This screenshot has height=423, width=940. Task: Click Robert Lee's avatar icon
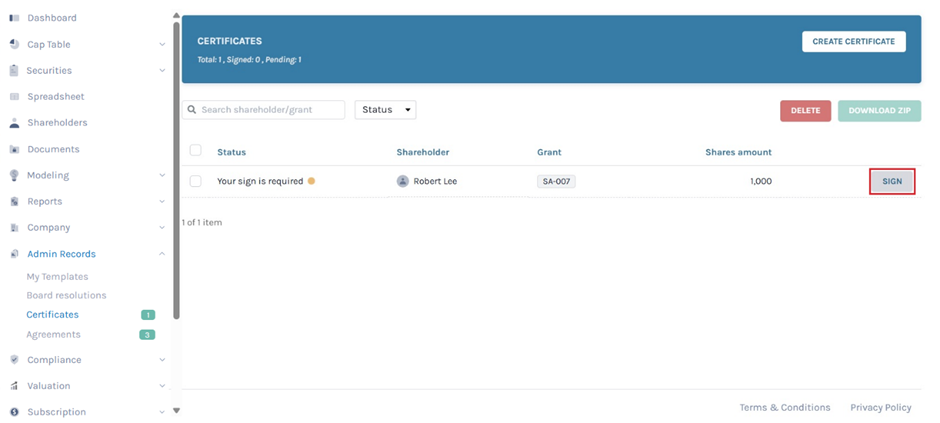point(403,182)
